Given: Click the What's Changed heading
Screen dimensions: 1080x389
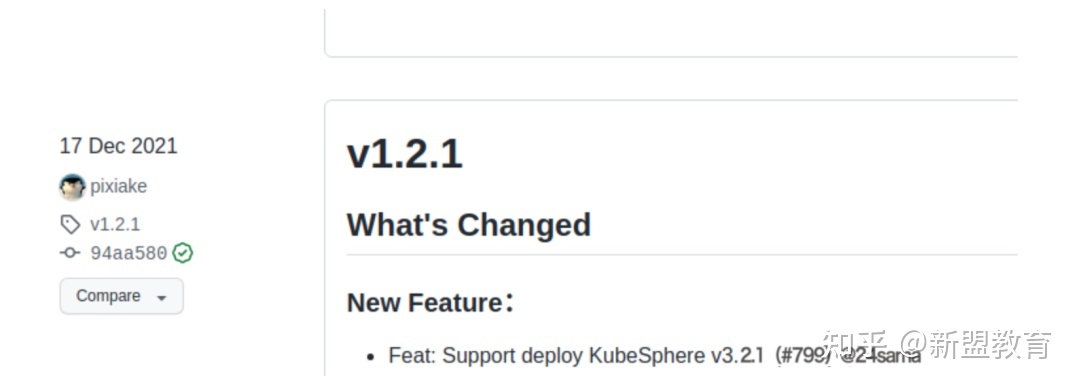Looking at the screenshot, I should pos(468,225).
